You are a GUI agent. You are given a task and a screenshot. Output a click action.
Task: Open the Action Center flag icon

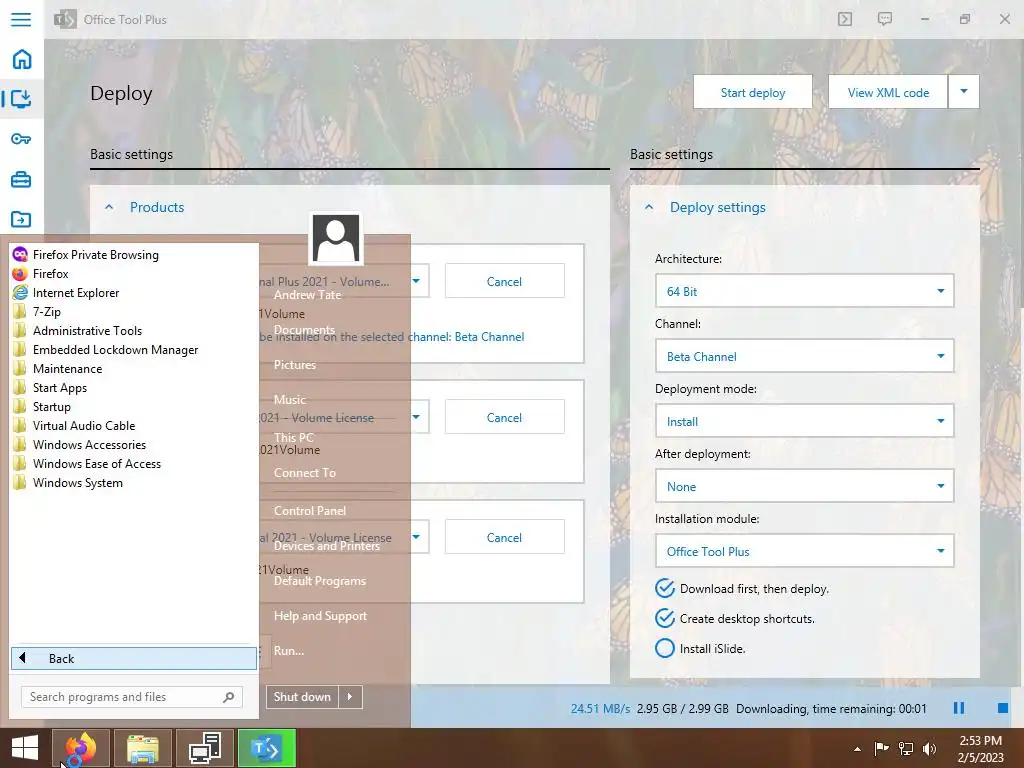tap(881, 748)
